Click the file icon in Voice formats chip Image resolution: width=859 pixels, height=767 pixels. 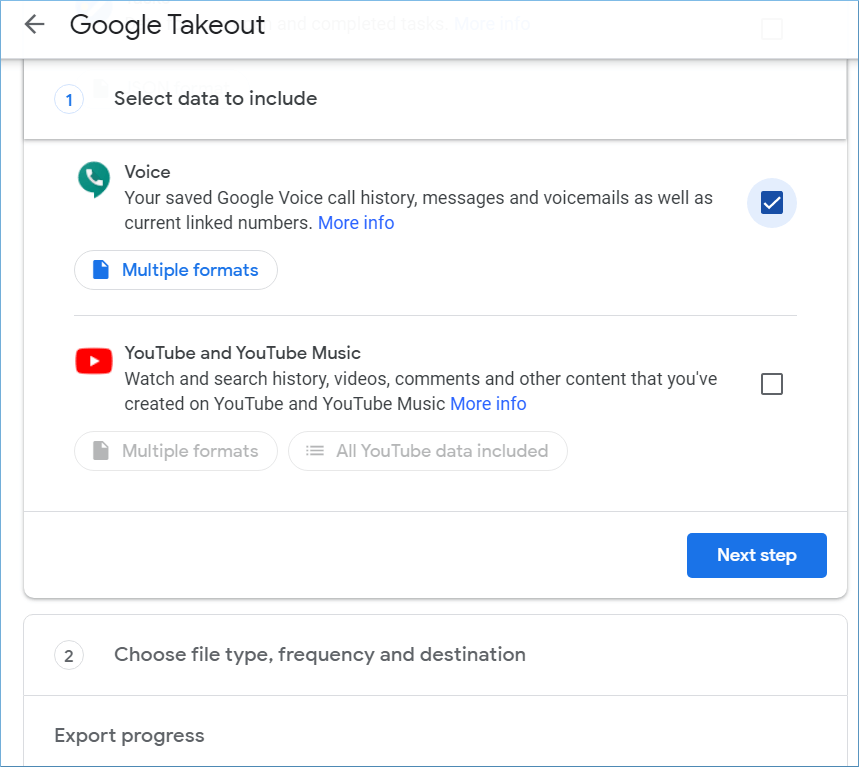(101, 270)
